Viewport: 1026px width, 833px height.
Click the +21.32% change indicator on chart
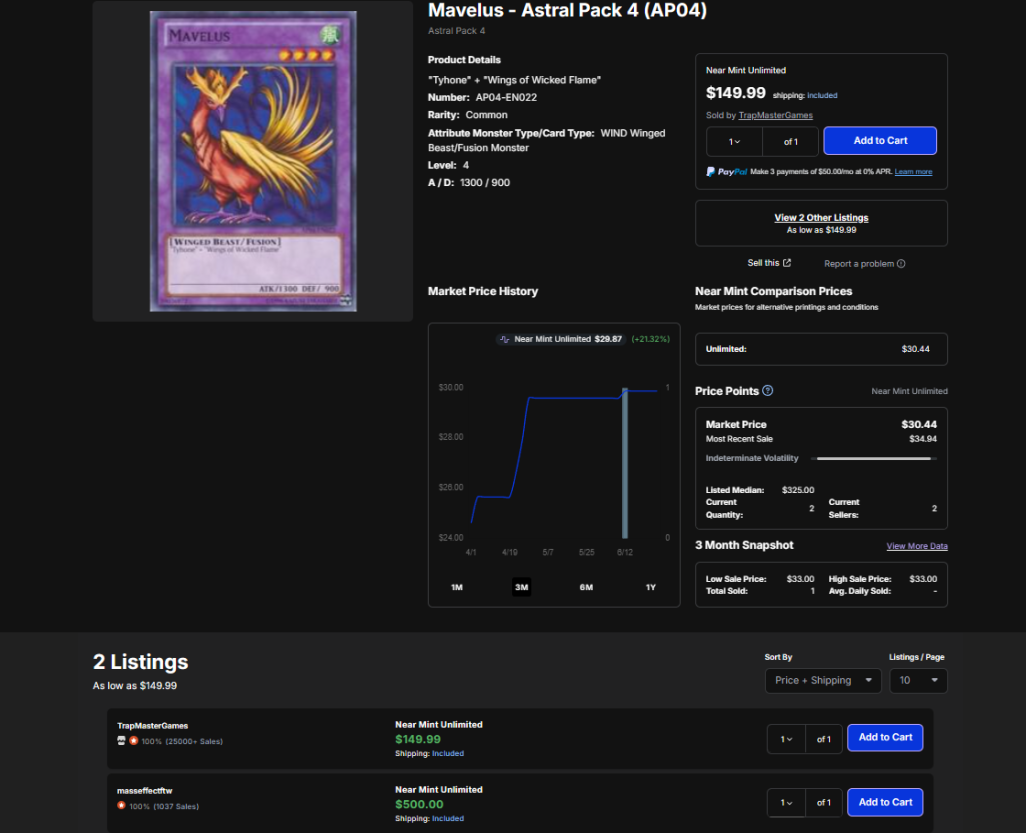650,339
